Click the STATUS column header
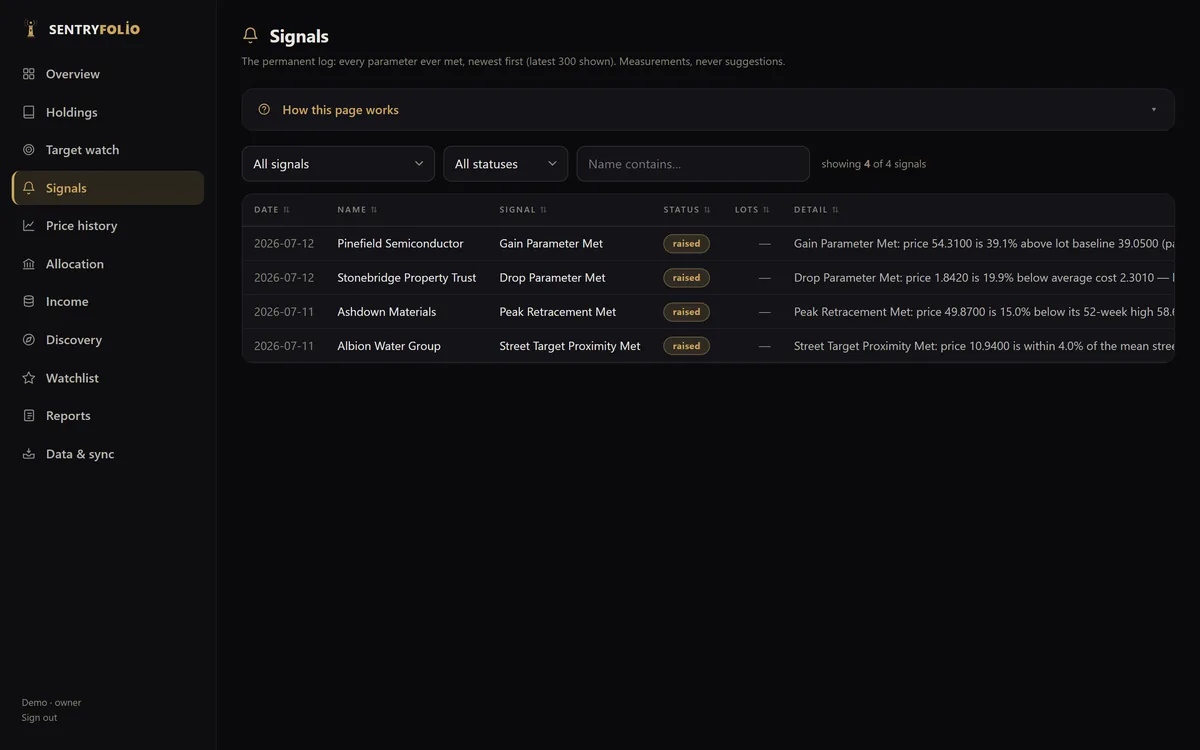The height and width of the screenshot is (750, 1200). point(687,210)
